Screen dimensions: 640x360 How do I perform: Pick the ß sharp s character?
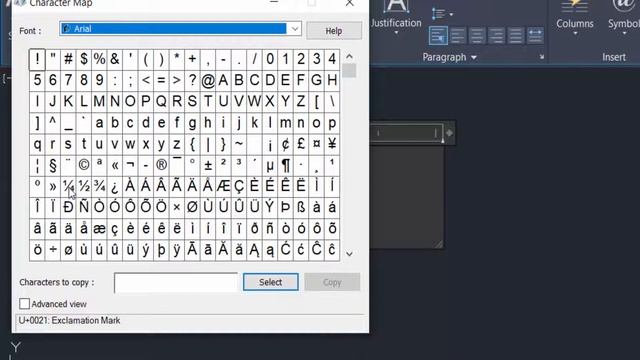pos(301,208)
